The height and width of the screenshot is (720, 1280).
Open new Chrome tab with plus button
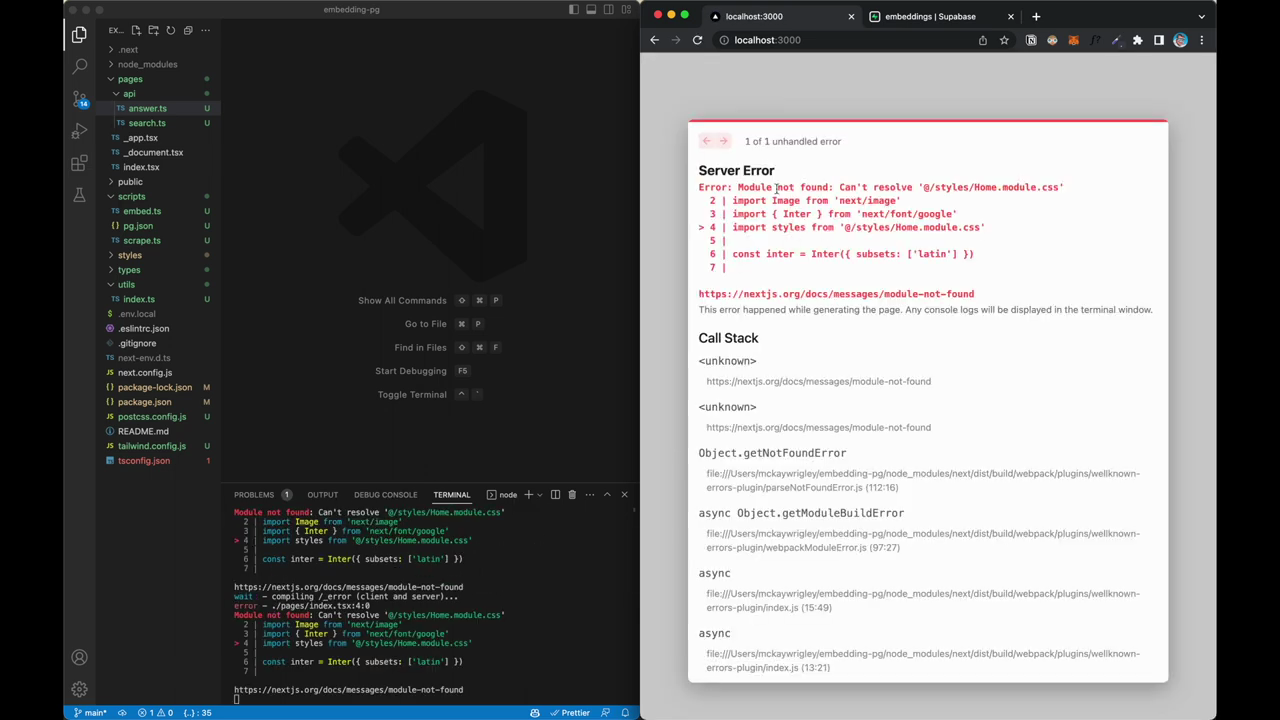[x=1036, y=16]
